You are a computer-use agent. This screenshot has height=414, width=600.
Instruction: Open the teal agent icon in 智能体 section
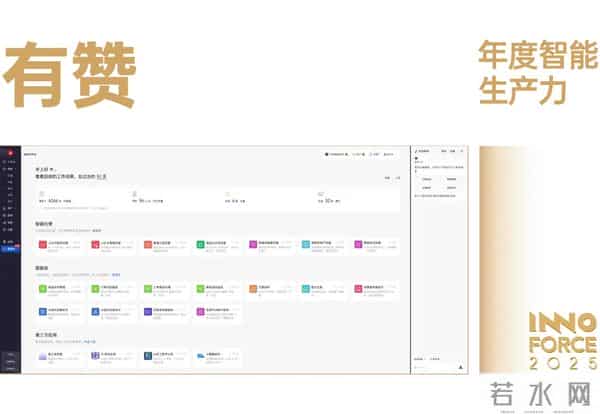point(303,288)
